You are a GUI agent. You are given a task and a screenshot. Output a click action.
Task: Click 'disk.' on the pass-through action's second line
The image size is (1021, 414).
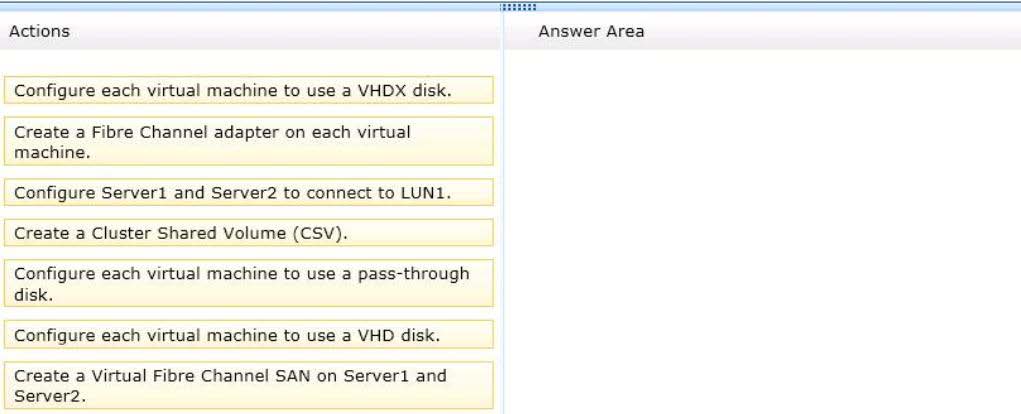point(33,295)
